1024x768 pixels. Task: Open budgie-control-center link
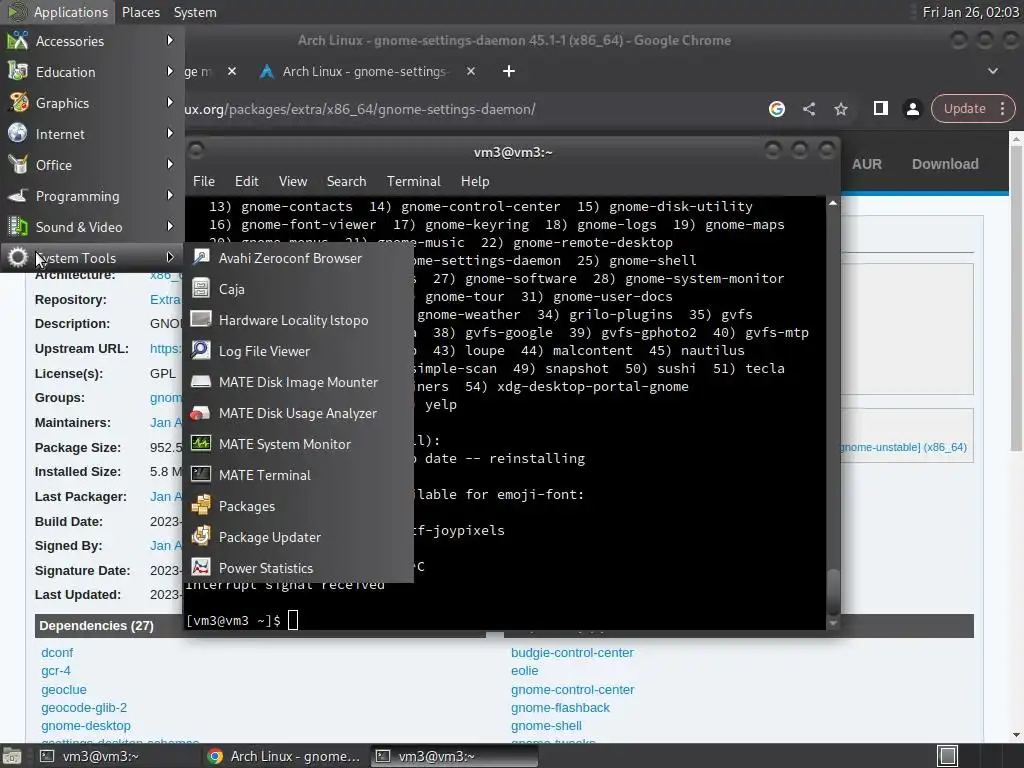point(572,652)
